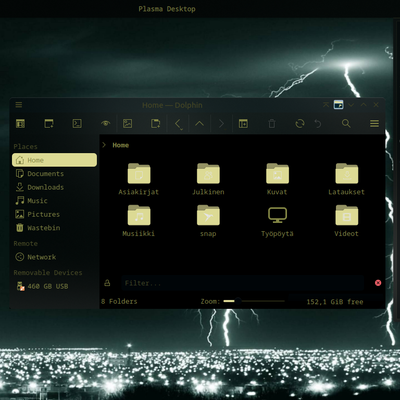Click the trash delete toolbar icon
The height and width of the screenshot is (400, 400).
coord(272,124)
